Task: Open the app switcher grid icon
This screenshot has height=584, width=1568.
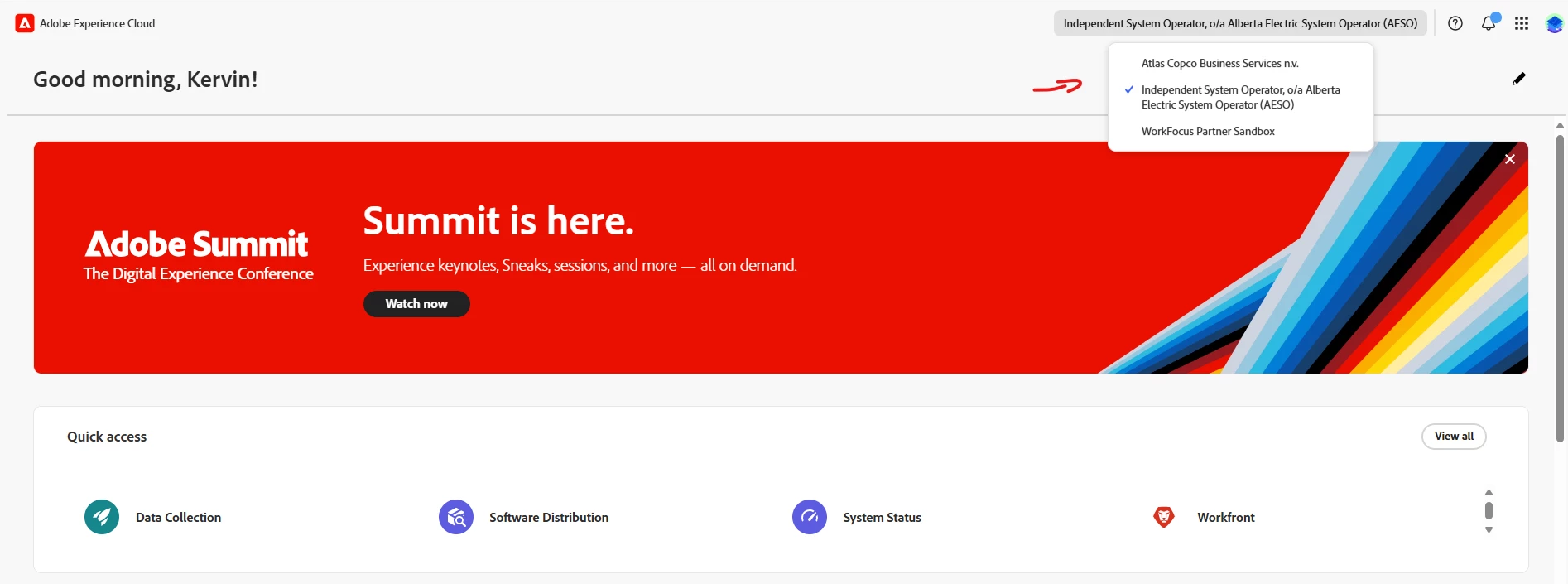Action: point(1522,23)
